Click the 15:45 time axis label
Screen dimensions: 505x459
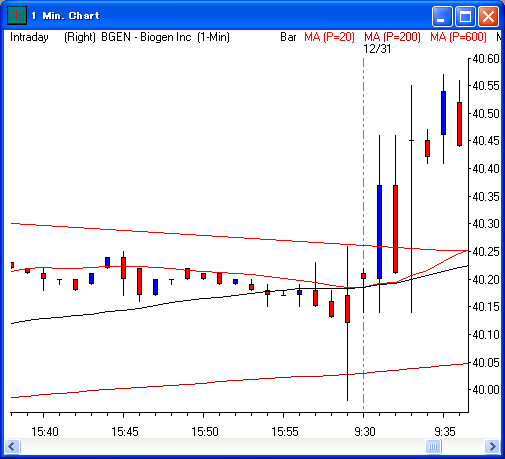coord(125,432)
